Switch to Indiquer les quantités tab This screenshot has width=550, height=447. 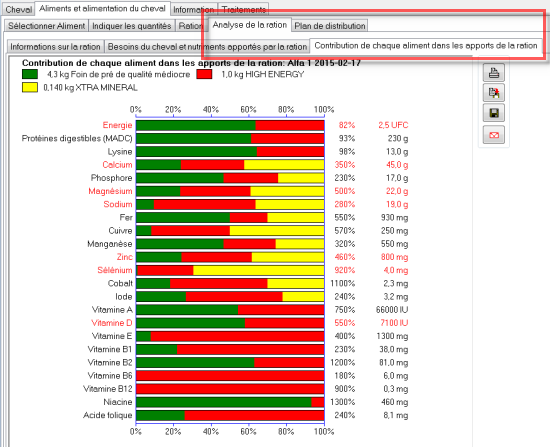coord(132,26)
